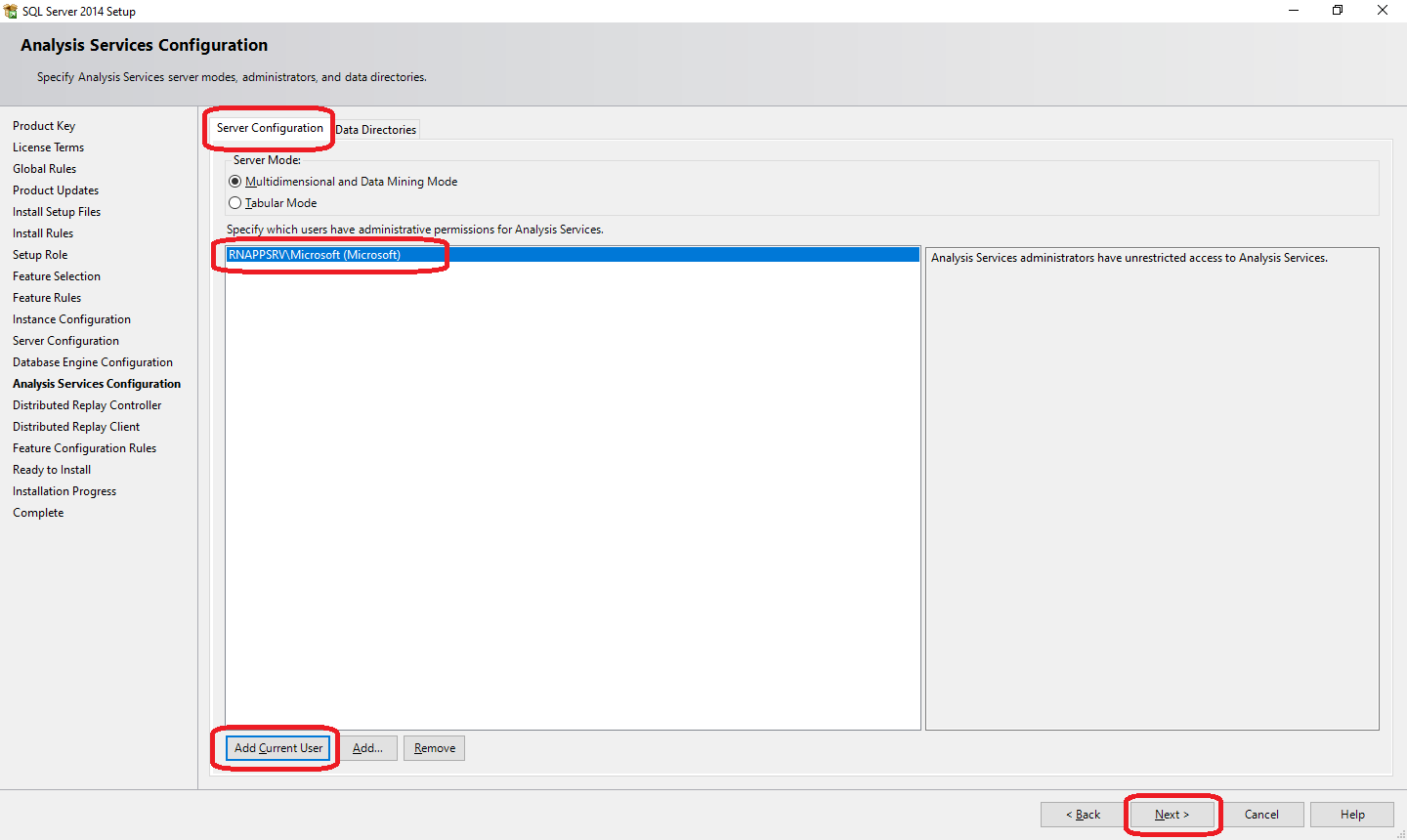Go to previous page with Back button
Viewport: 1407px width, 840px height.
[x=1083, y=815]
